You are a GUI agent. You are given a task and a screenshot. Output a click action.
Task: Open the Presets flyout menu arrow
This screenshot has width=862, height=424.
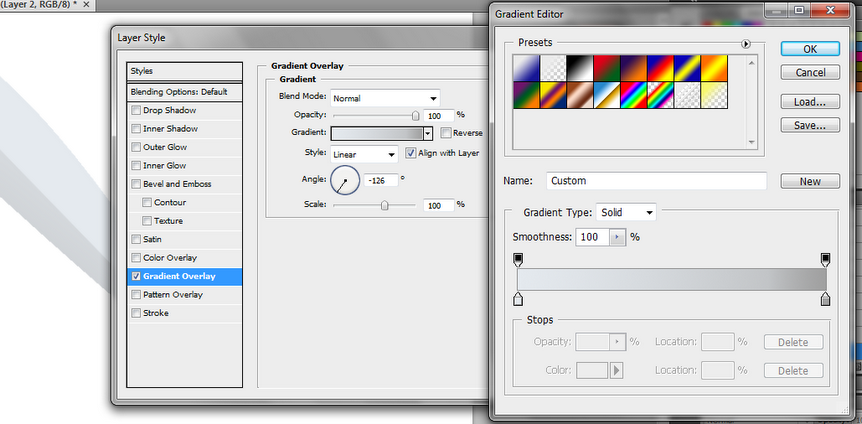[x=745, y=43]
